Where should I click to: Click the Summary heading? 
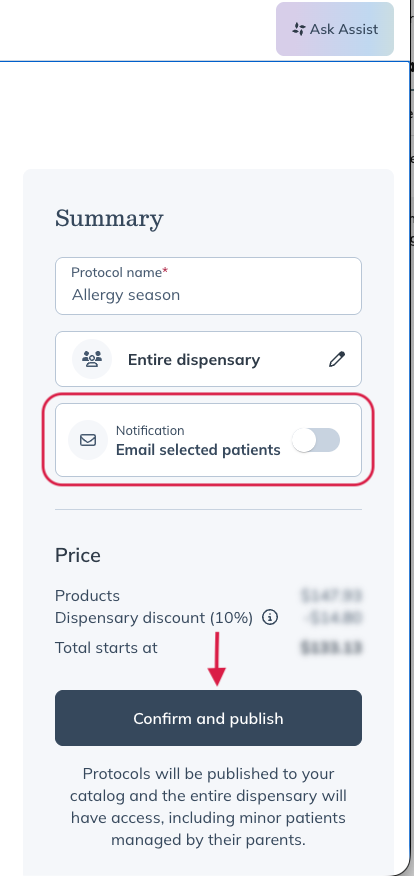pos(109,218)
